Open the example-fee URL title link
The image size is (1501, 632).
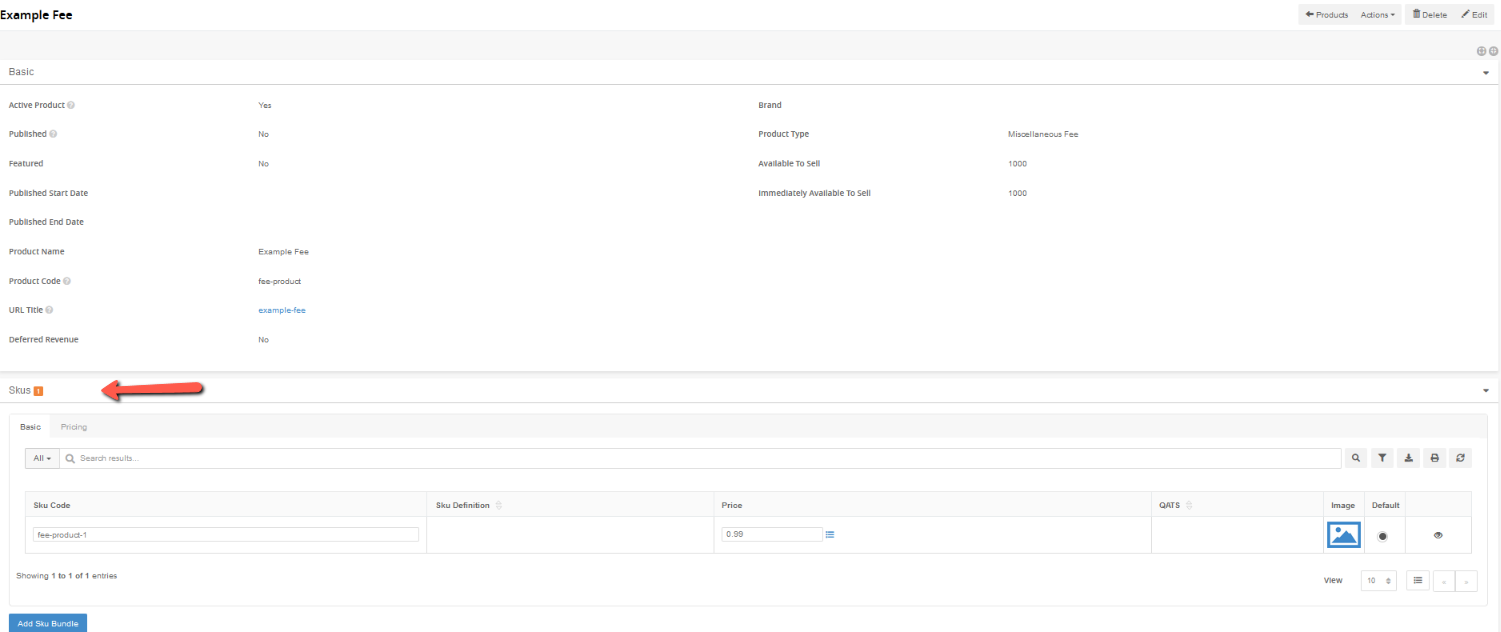pos(282,311)
